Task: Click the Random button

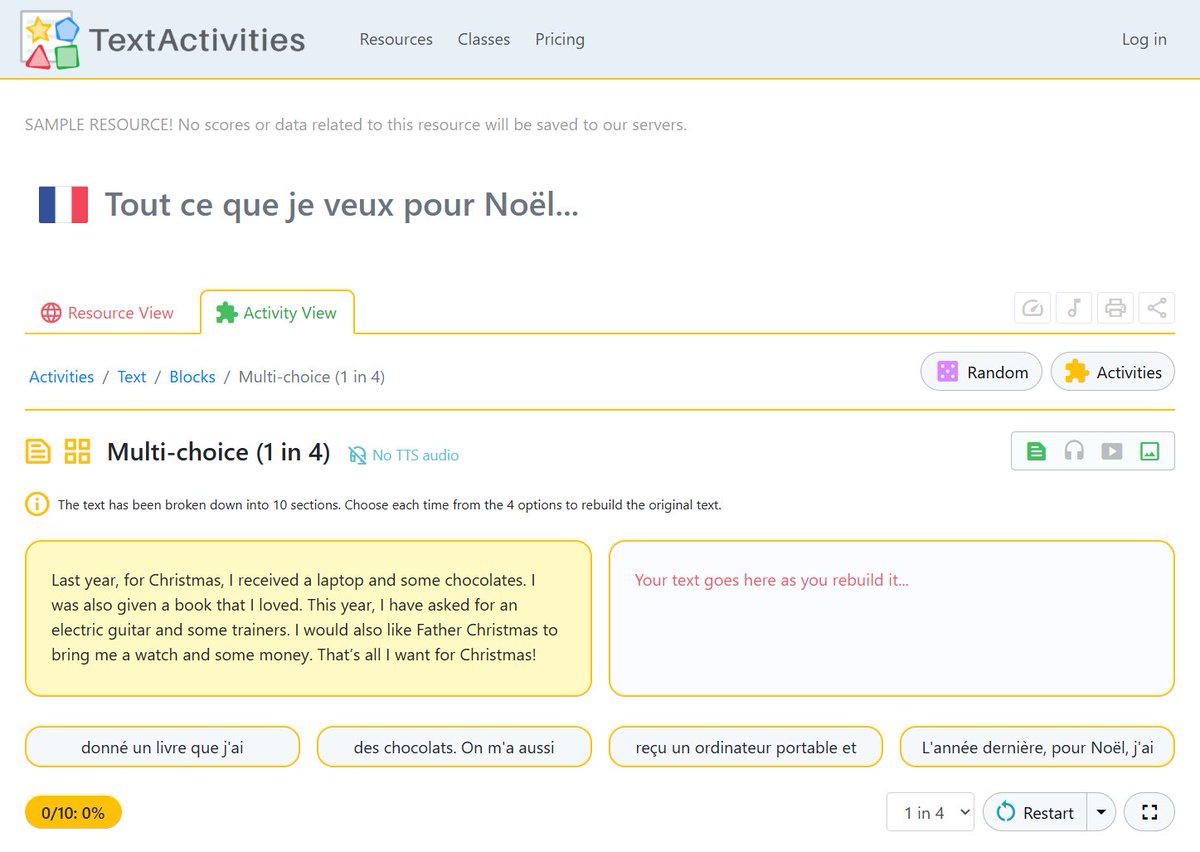Action: tap(981, 372)
